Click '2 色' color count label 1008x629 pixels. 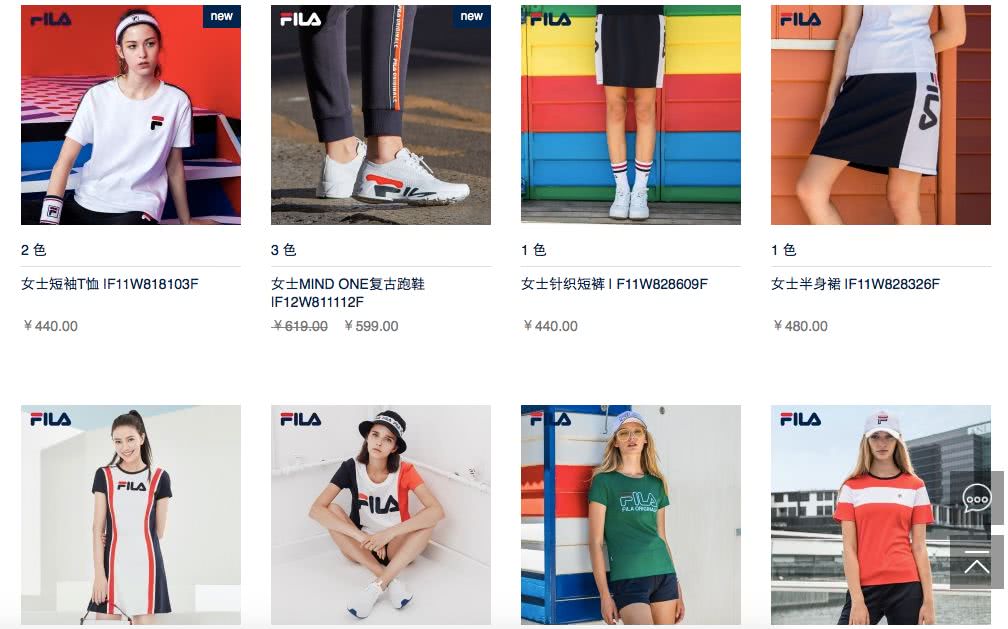tap(33, 250)
